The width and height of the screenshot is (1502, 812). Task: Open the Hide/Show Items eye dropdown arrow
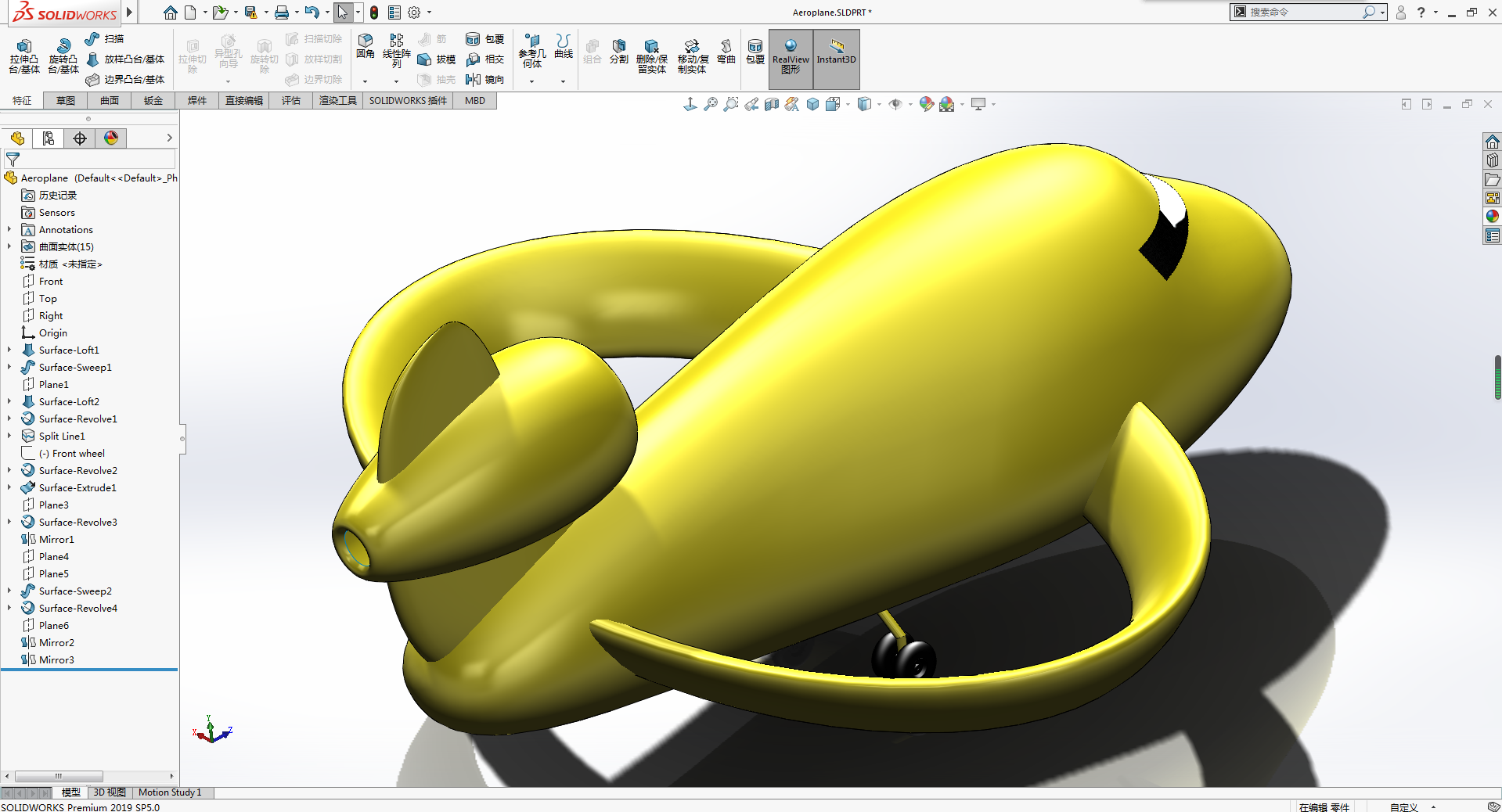[910, 105]
